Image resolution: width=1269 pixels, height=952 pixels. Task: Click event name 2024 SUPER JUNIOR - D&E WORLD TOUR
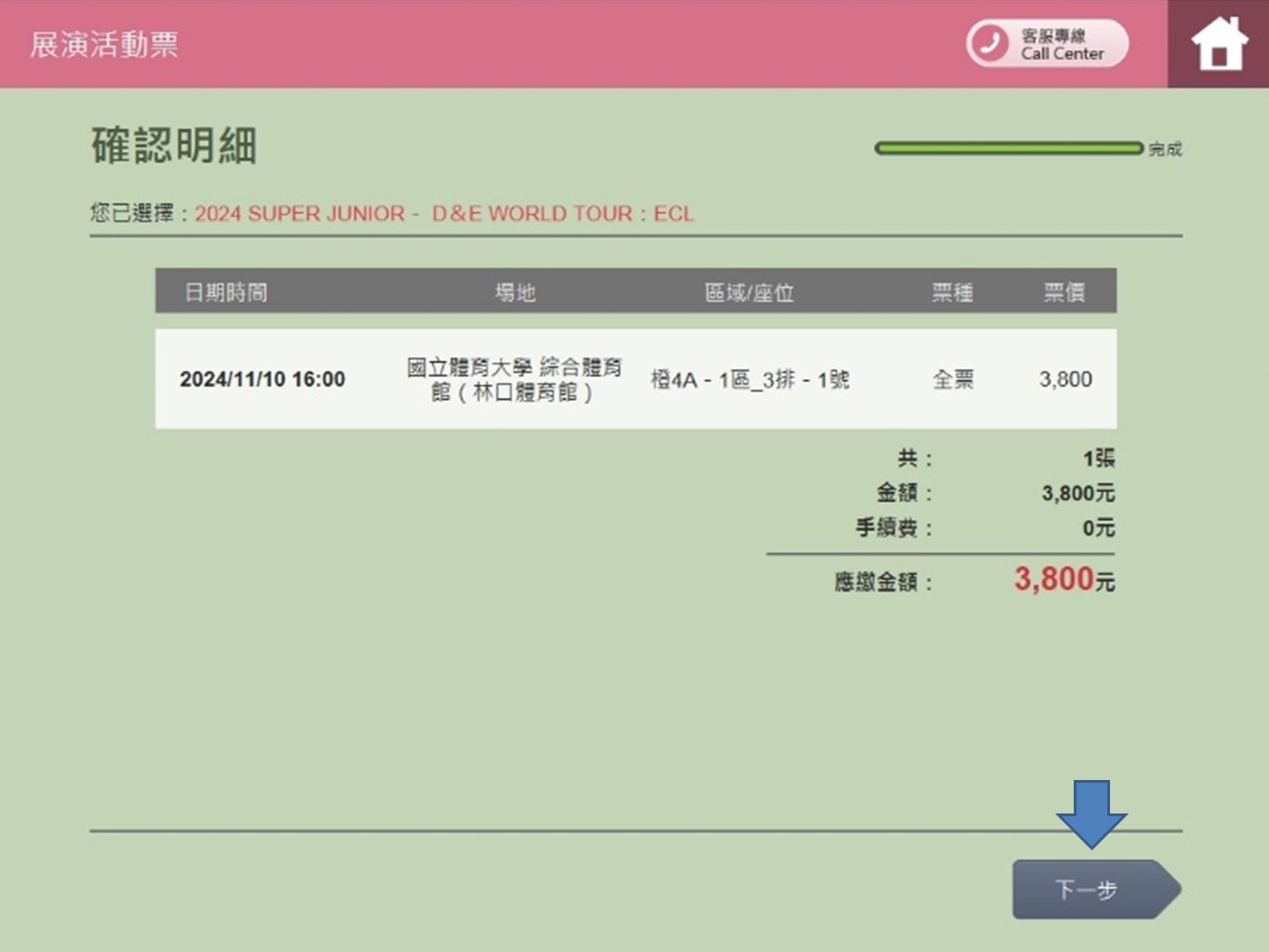click(444, 214)
